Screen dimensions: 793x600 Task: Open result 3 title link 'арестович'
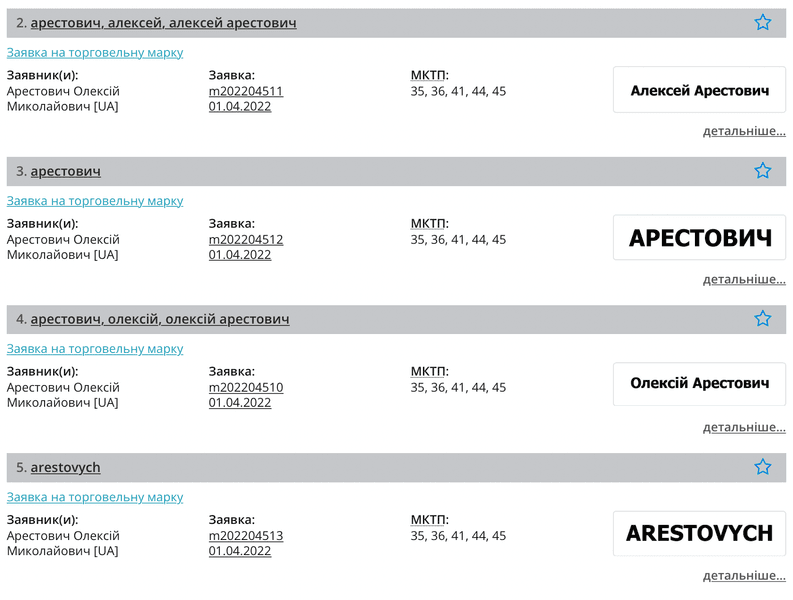click(x=65, y=171)
